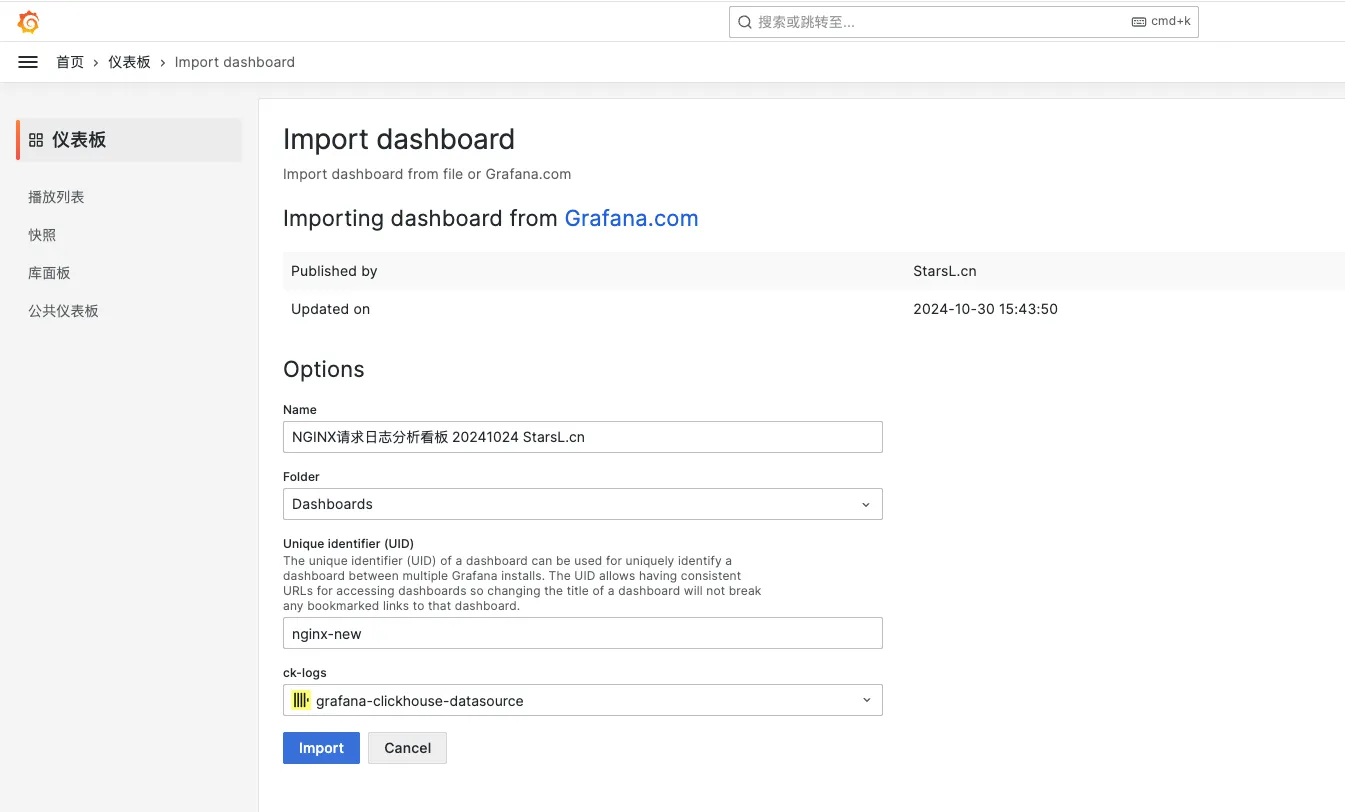This screenshot has width=1345, height=812.
Task: Click the Grafana logo icon
Action: coord(29,21)
